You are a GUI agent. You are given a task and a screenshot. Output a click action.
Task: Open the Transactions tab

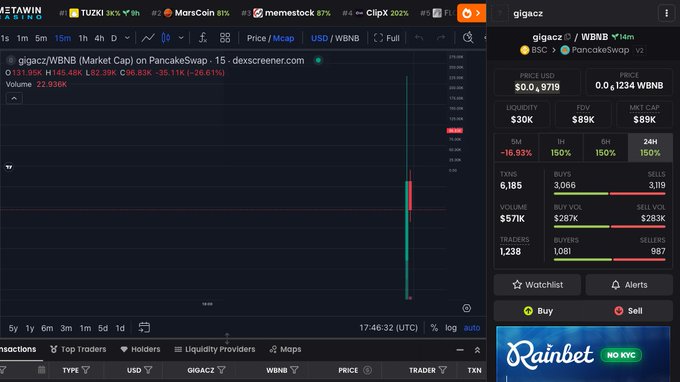(18, 349)
